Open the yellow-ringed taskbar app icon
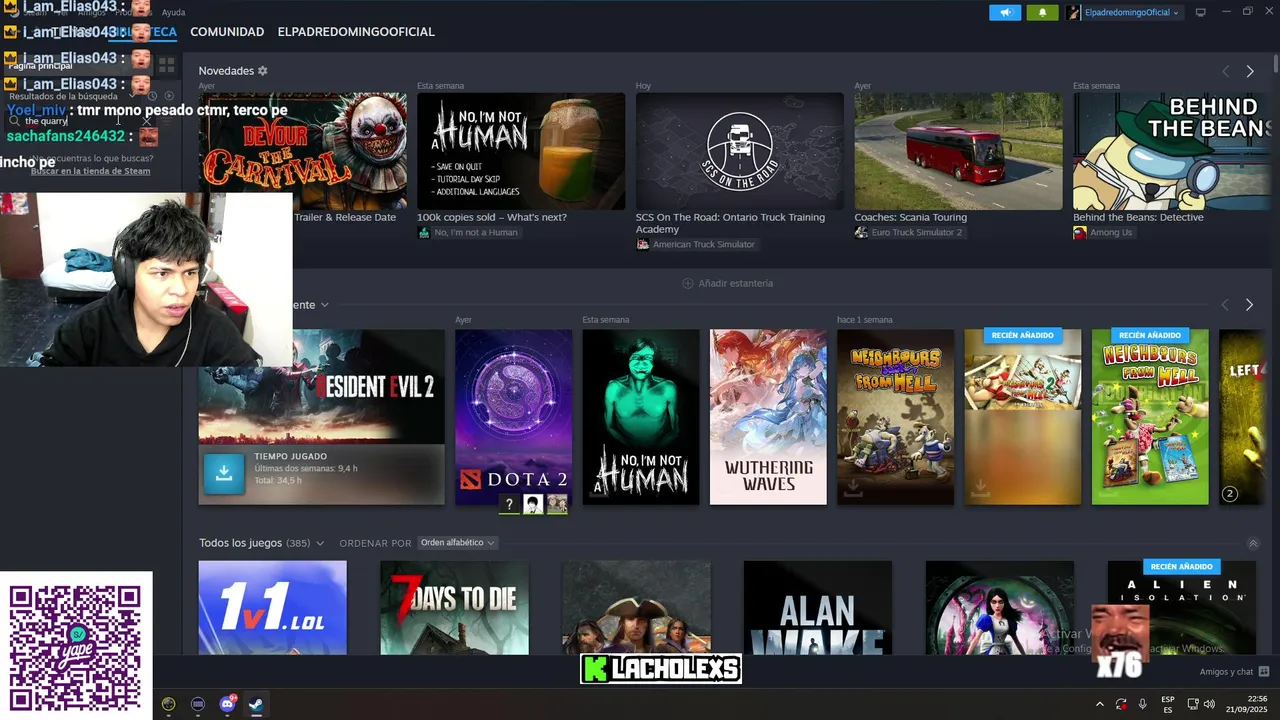This screenshot has height=720, width=1280. point(168,704)
